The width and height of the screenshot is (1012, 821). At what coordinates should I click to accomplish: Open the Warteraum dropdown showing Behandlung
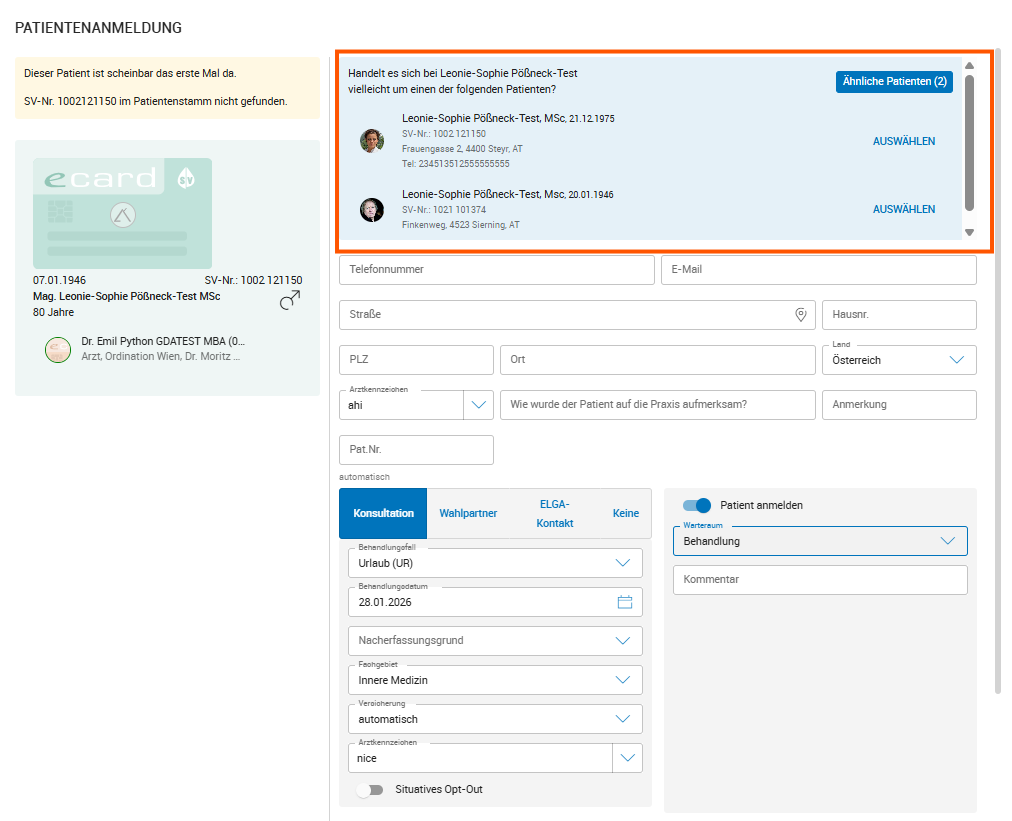820,541
